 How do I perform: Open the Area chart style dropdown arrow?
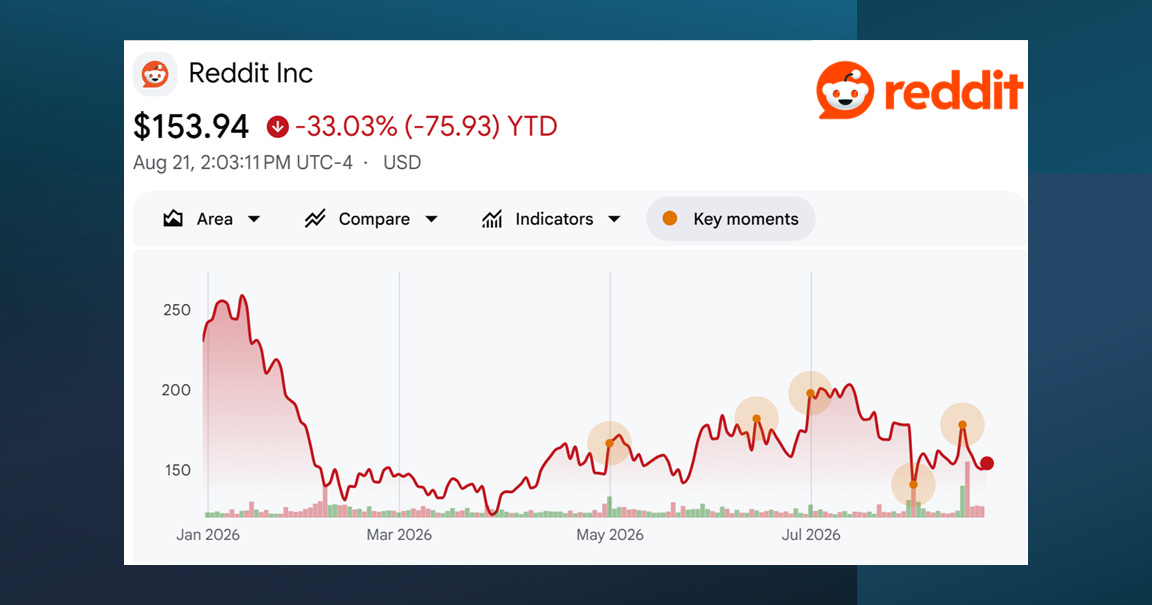(x=253, y=219)
